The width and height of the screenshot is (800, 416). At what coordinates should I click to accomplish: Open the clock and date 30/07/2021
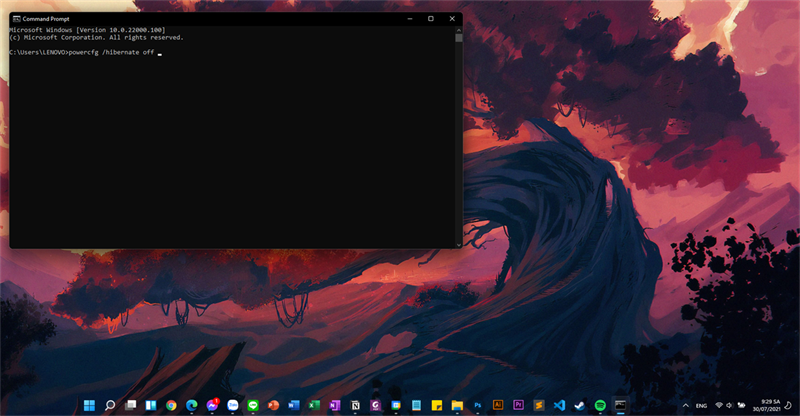(x=766, y=405)
